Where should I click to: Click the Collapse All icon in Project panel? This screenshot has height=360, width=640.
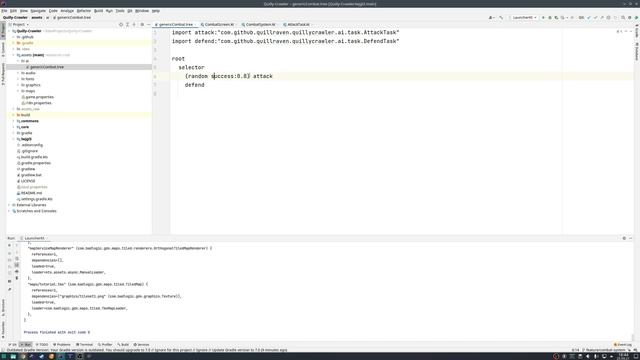[x=134, y=24]
